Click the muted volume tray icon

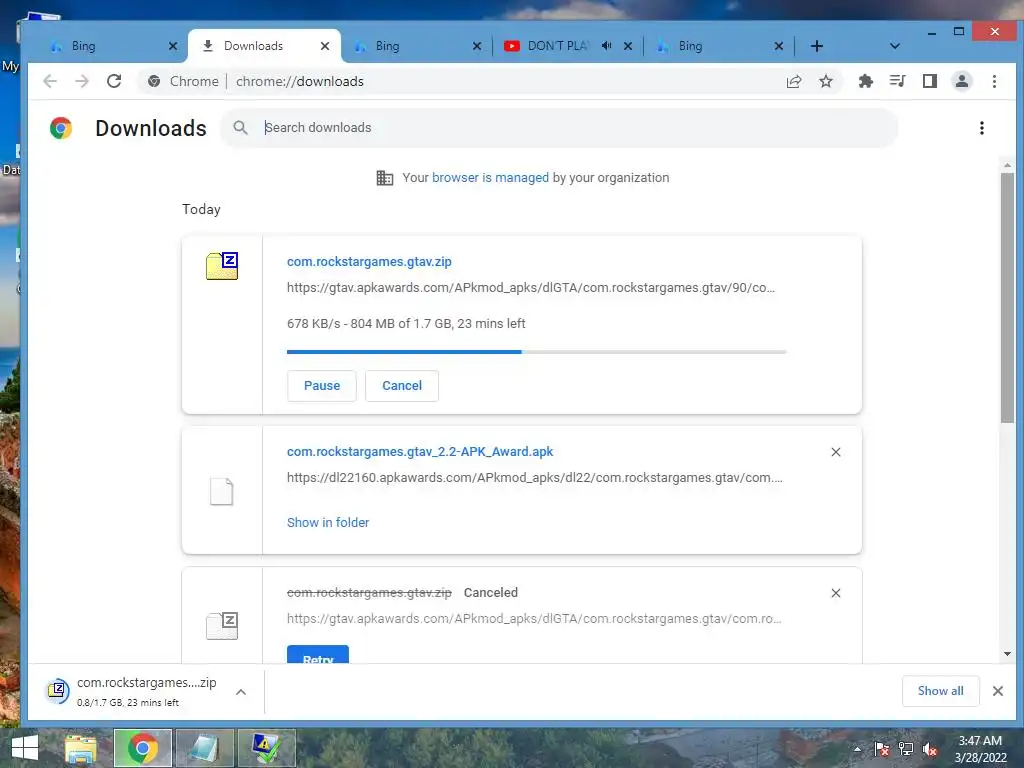pos(930,749)
